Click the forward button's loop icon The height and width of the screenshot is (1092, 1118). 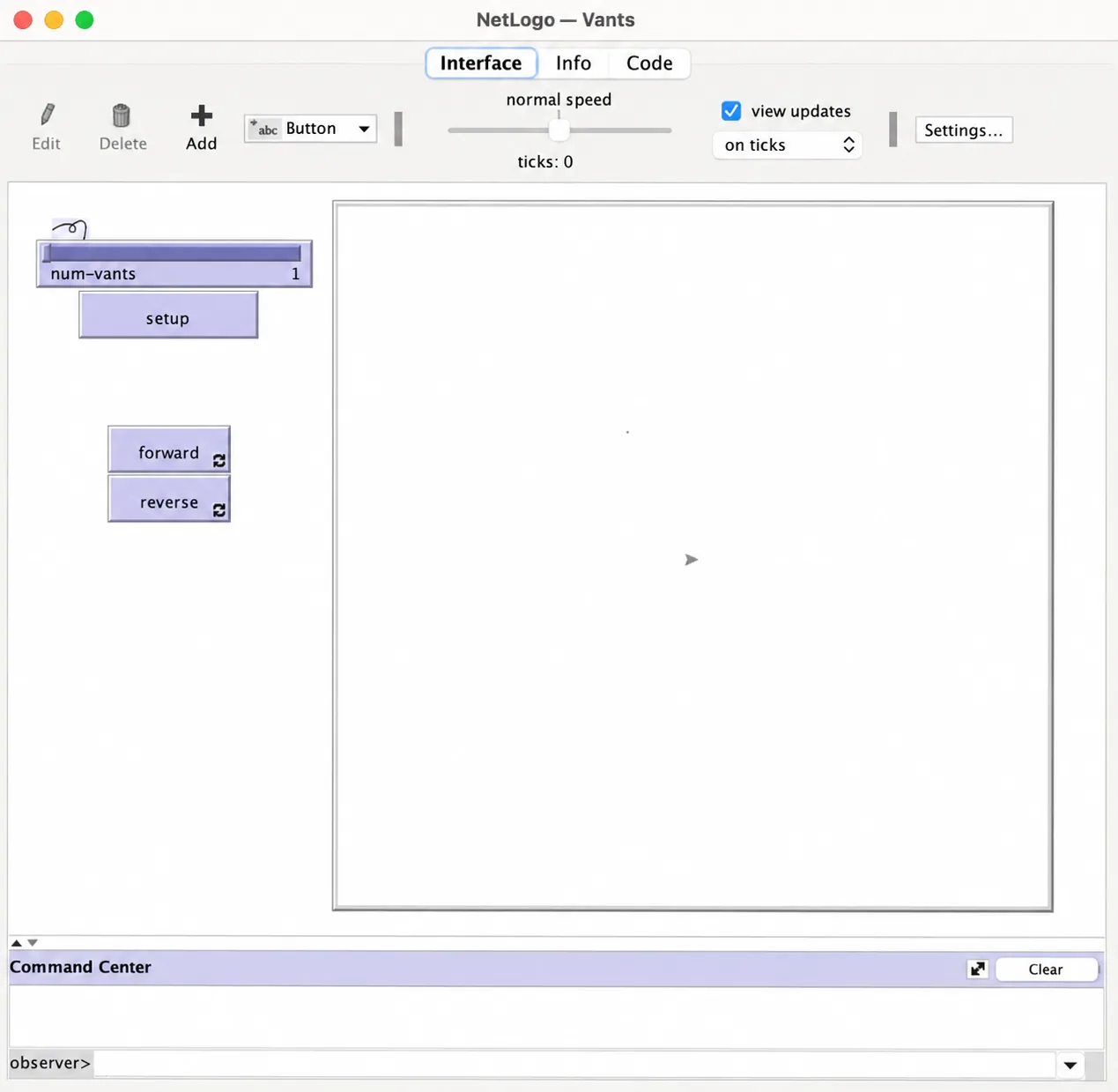pos(218,461)
